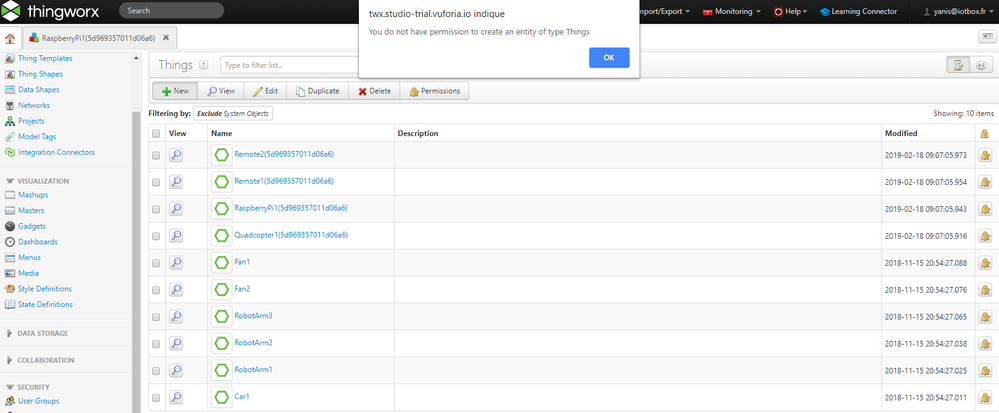Toggle the Exclude System Objects filter
This screenshot has height=413, width=999.
tap(233, 113)
